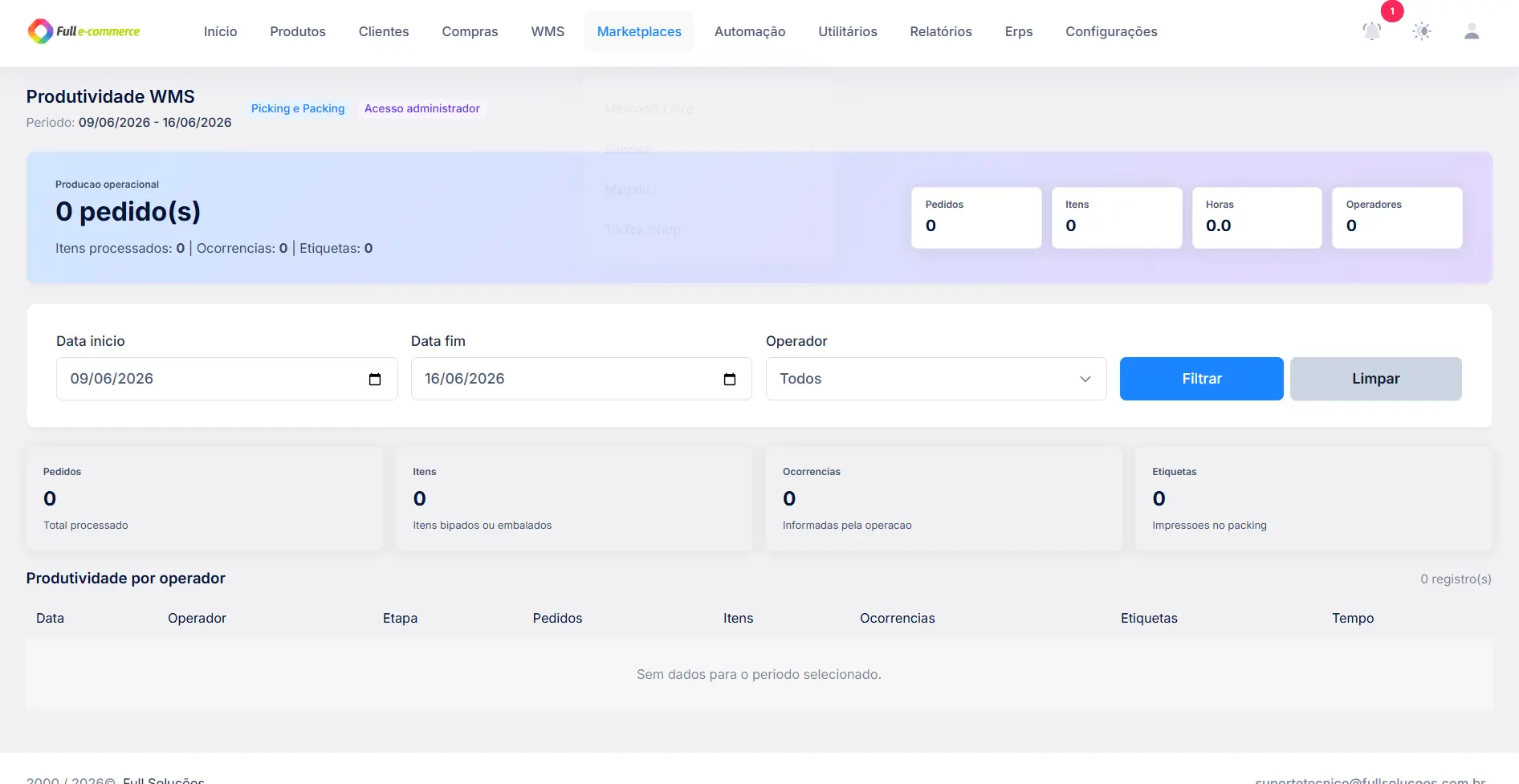Click the Etapa column header
The height and width of the screenshot is (784, 1519).
coord(400,618)
